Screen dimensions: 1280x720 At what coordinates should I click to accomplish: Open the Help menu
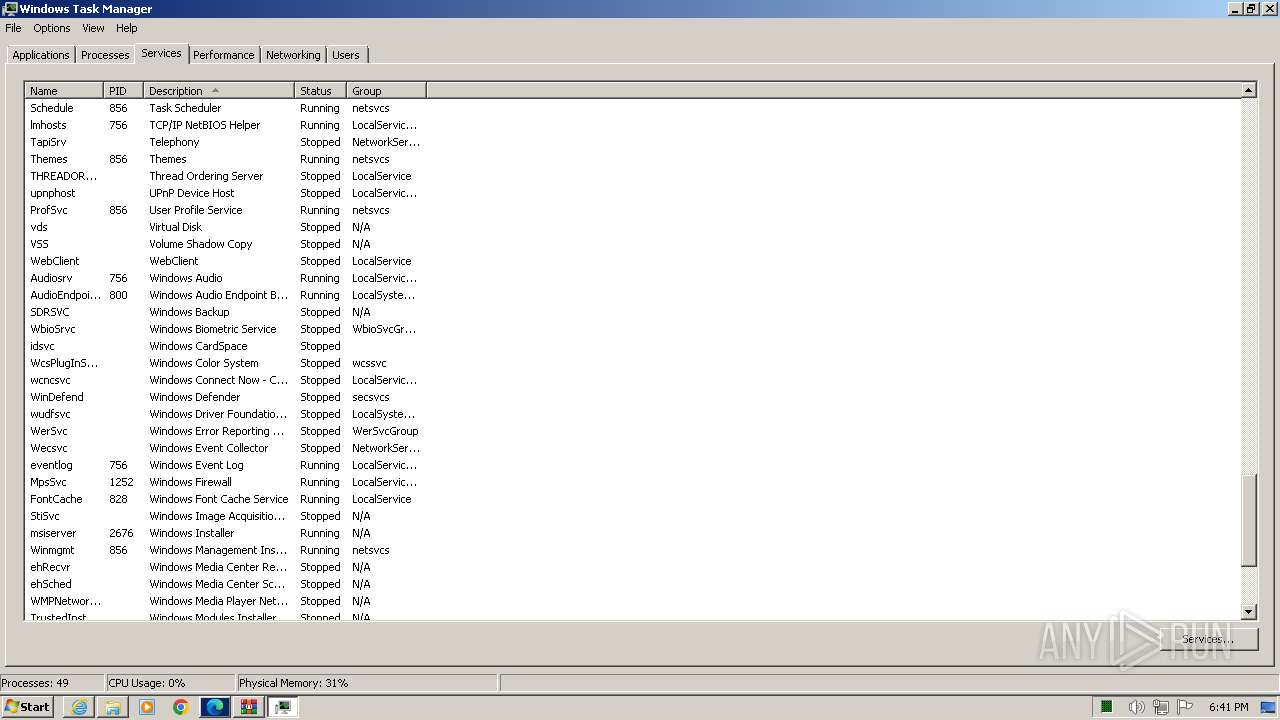tap(127, 28)
